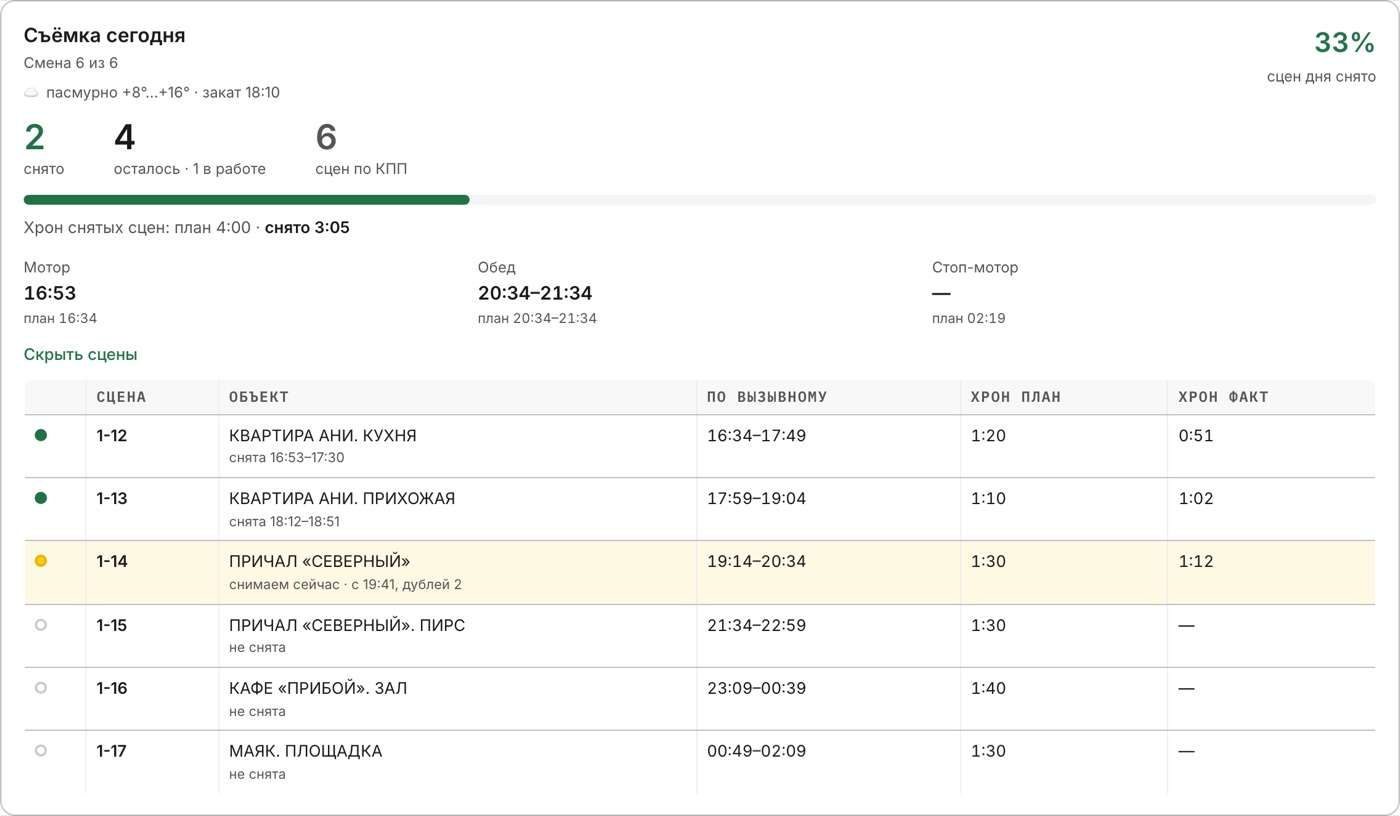The height and width of the screenshot is (816, 1400).
Task: Click the empty status dot for scene 1-17
Action: point(41,751)
